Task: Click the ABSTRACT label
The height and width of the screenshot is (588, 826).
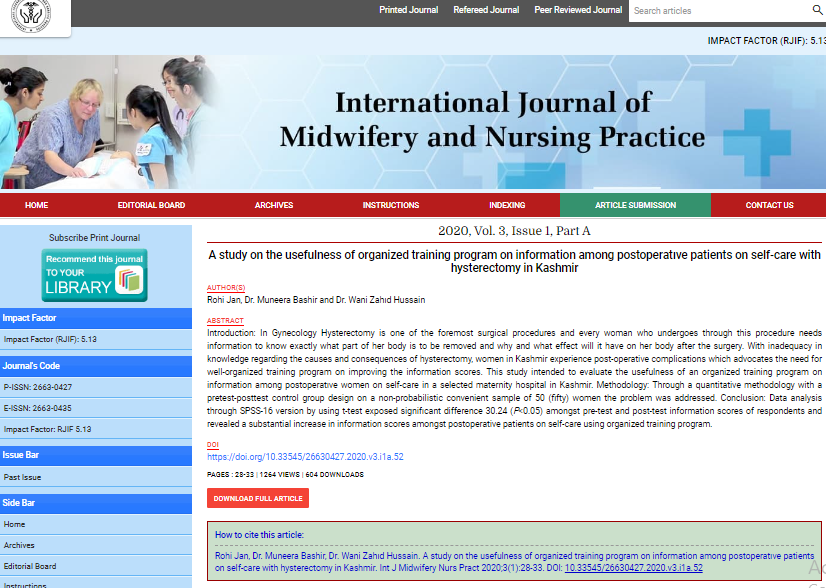Action: tap(225, 320)
